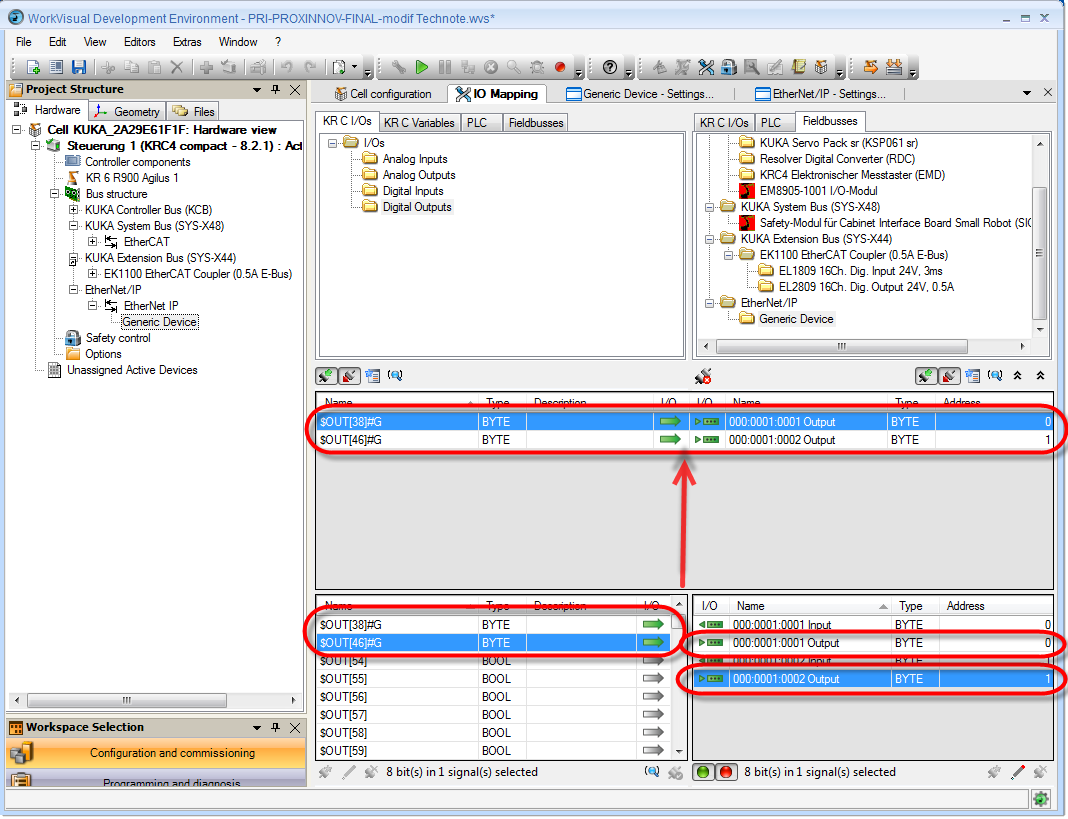Open the KR C Variables tab
This screenshot has width=1068, height=819.
tap(419, 123)
